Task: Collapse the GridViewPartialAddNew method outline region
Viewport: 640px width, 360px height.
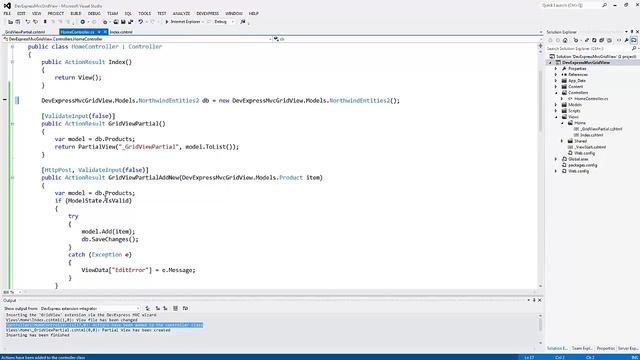Action: (x=12, y=178)
